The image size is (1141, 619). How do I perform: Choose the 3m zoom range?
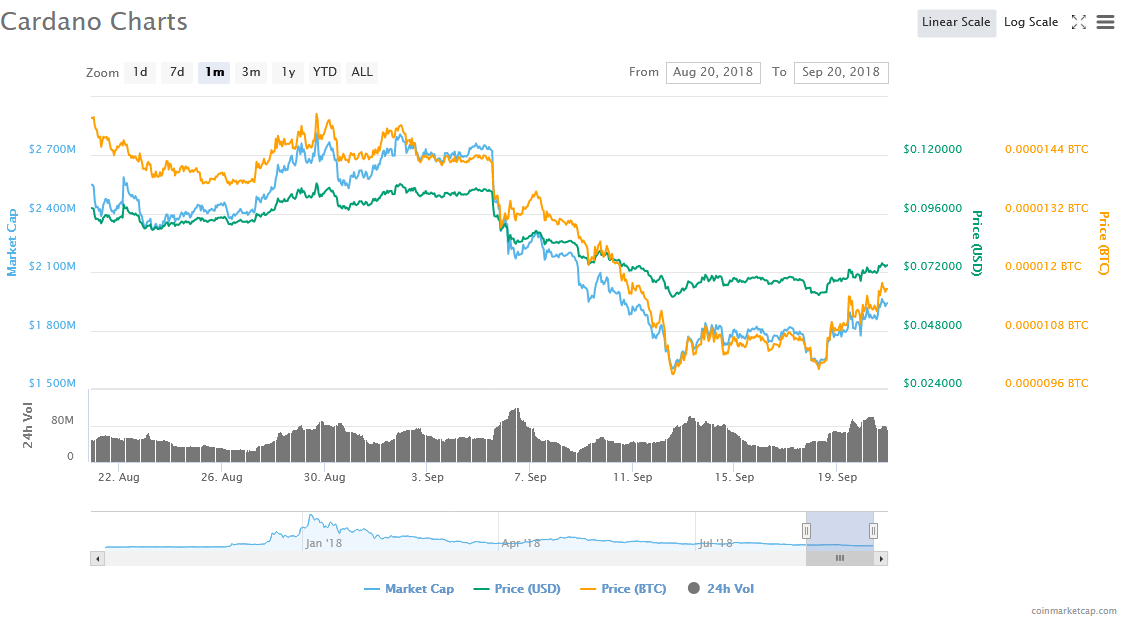[x=251, y=72]
